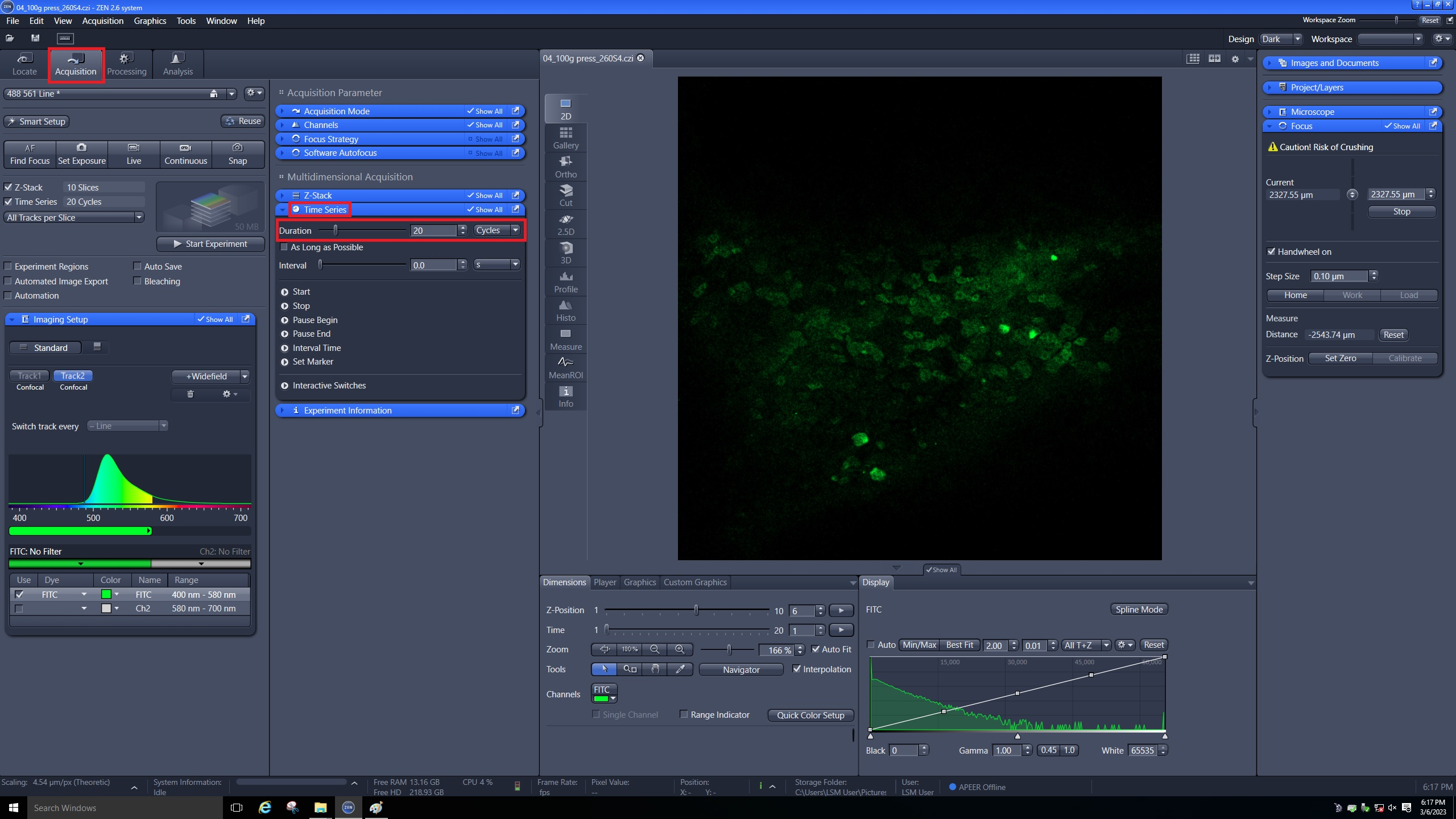Click the Duration value input field
This screenshot has width=1456, height=819.
(x=433, y=230)
